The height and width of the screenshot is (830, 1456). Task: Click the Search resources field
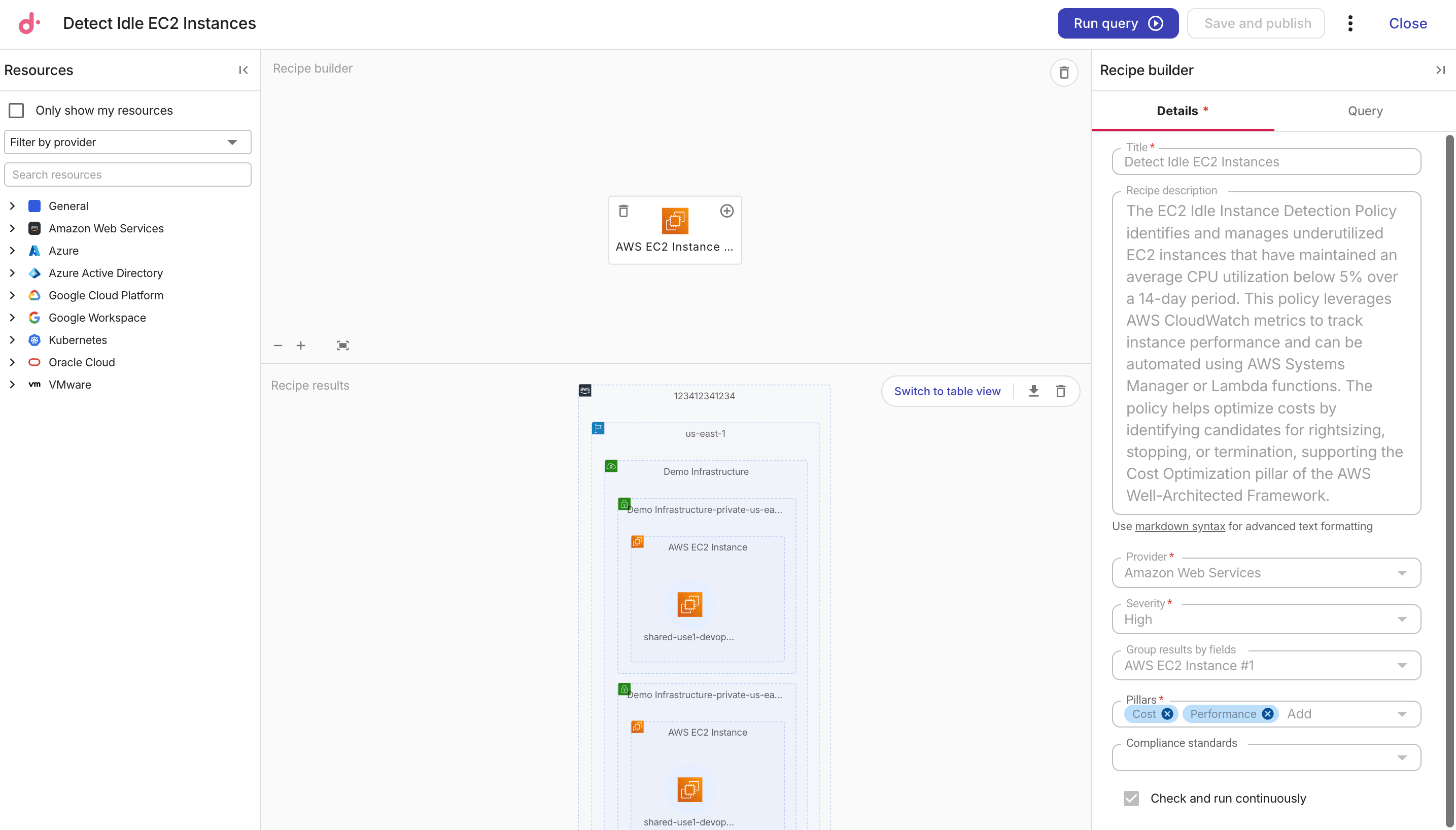point(128,175)
